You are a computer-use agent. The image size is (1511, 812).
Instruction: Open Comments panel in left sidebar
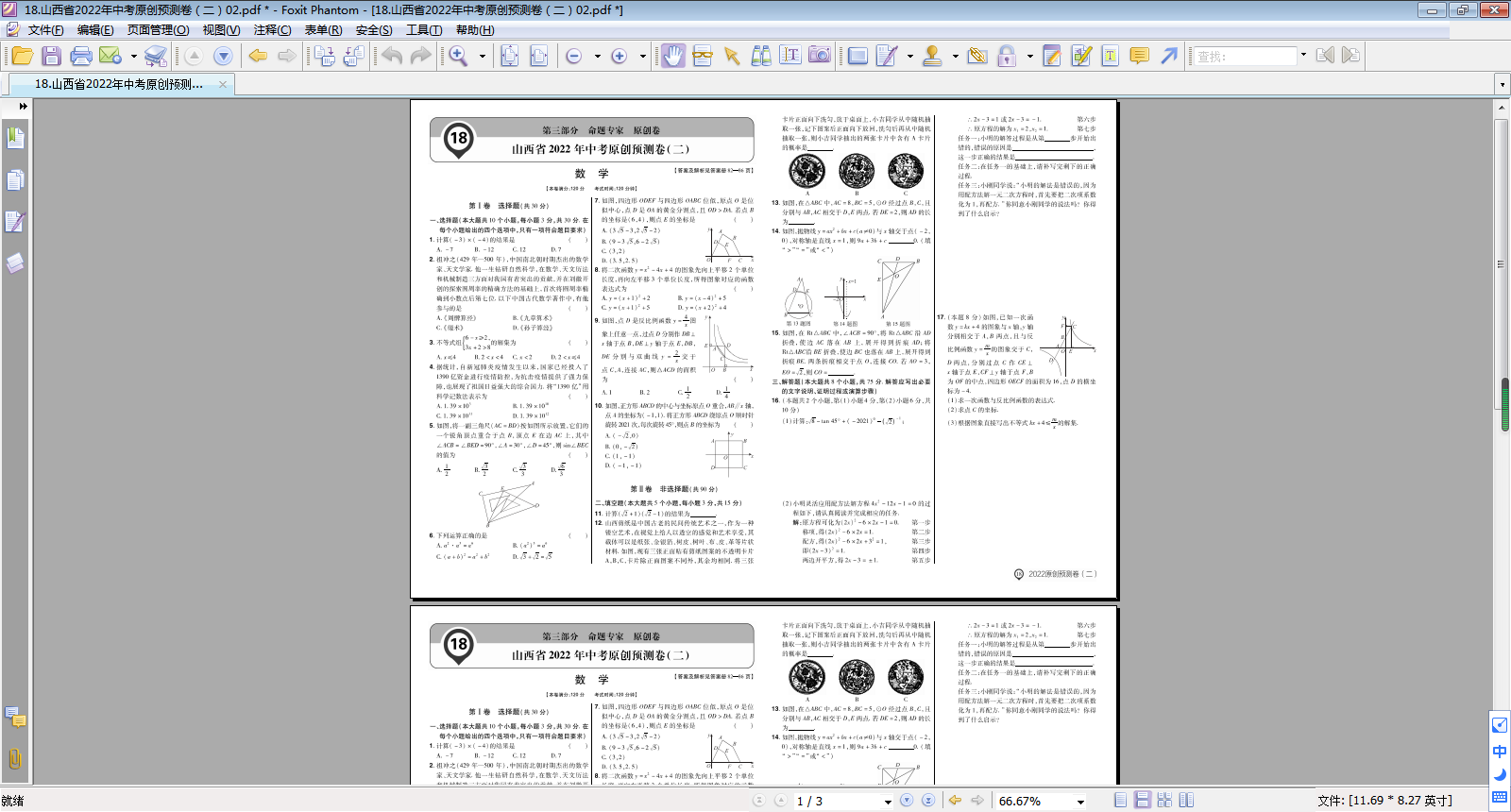[x=15, y=718]
